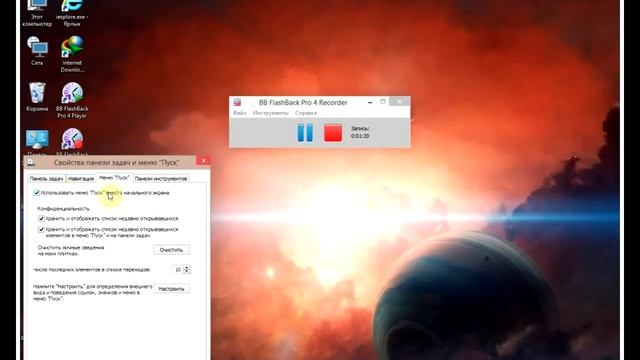
Task: Select the 'Сеть' network desktop icon
Action: tap(37, 51)
